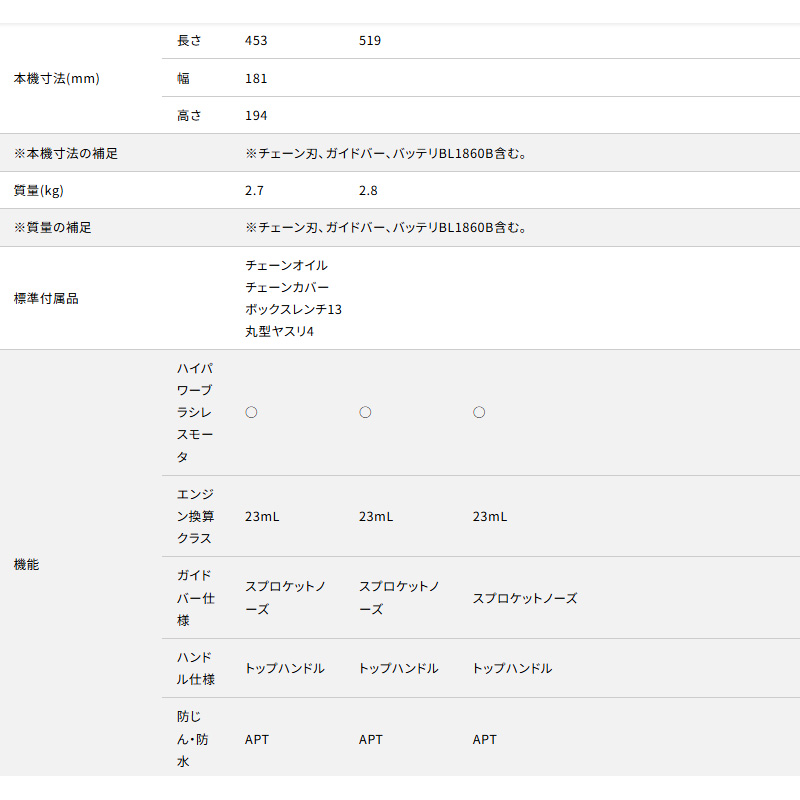Image resolution: width=800 pixels, height=800 pixels.
Task: Click the first APT value in the 防じん・防水 row
Action: 257,740
